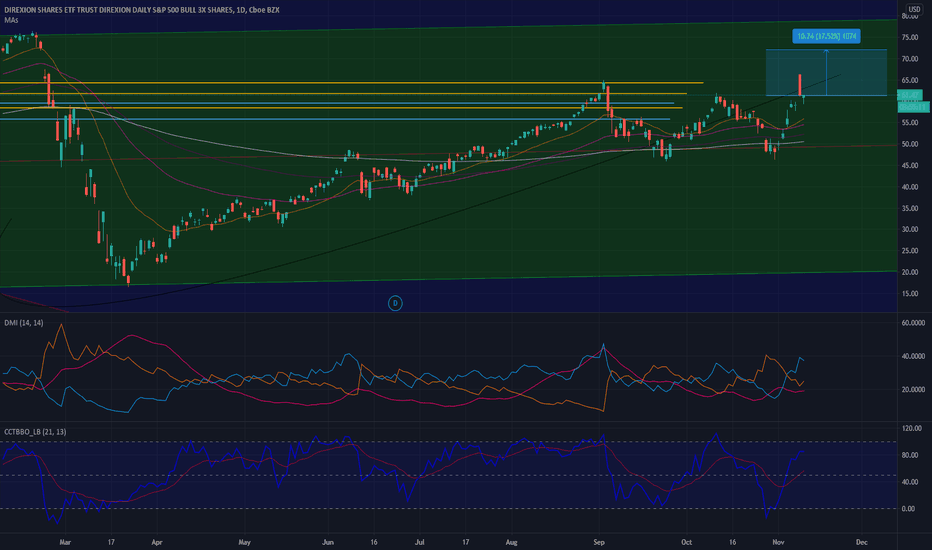
Task: Click the May label on time axis
Action: [244, 542]
